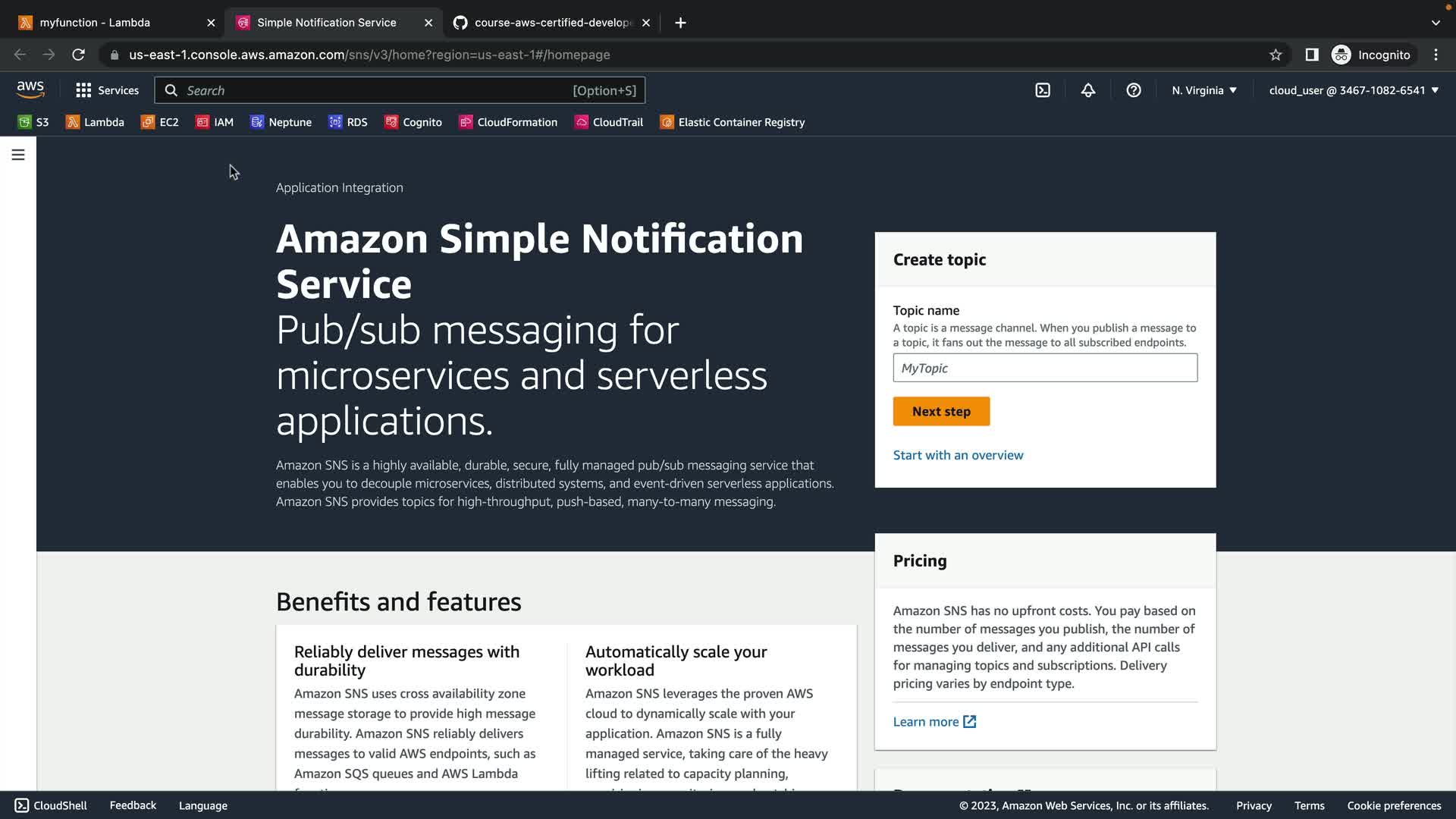Expand the hamburger side navigation menu
1456x819 pixels.
(18, 155)
